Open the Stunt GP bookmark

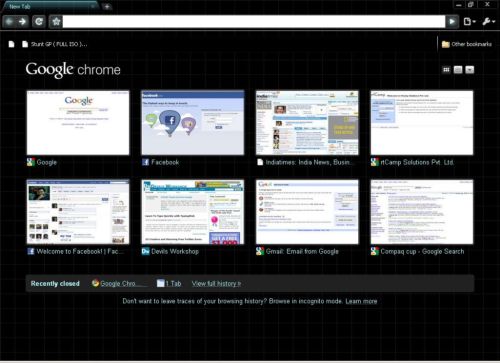click(x=55, y=44)
